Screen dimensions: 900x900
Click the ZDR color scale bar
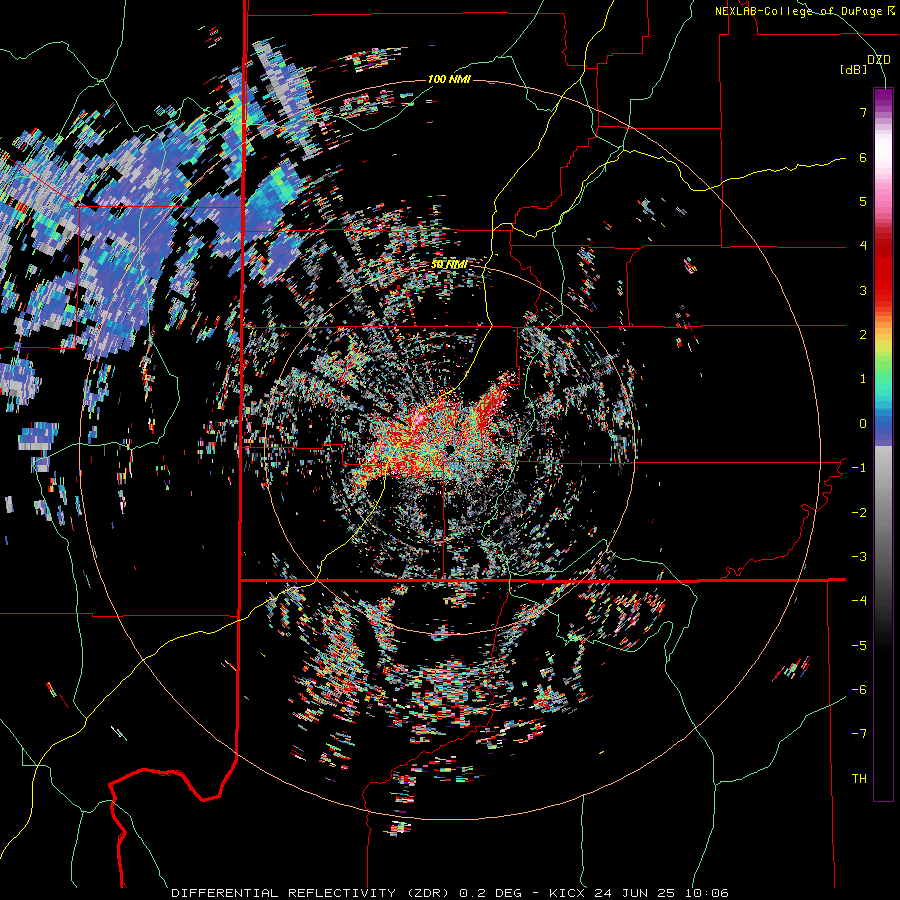883,444
